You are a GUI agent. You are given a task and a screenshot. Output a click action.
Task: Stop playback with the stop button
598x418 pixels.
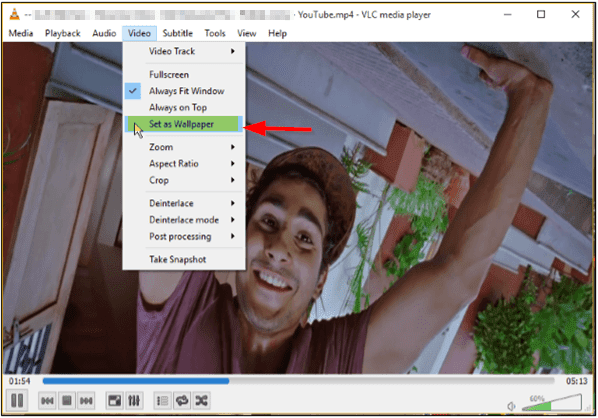pos(67,400)
